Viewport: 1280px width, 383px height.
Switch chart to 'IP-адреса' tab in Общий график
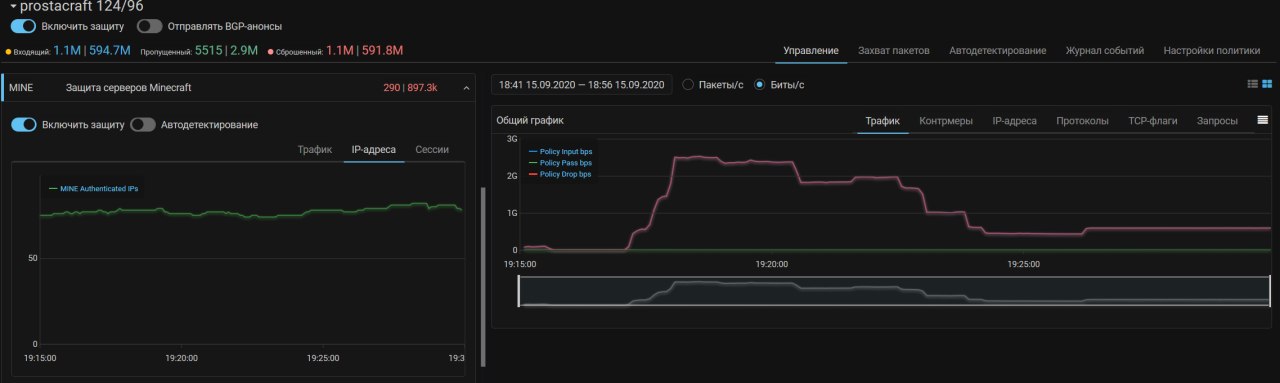(1014, 121)
